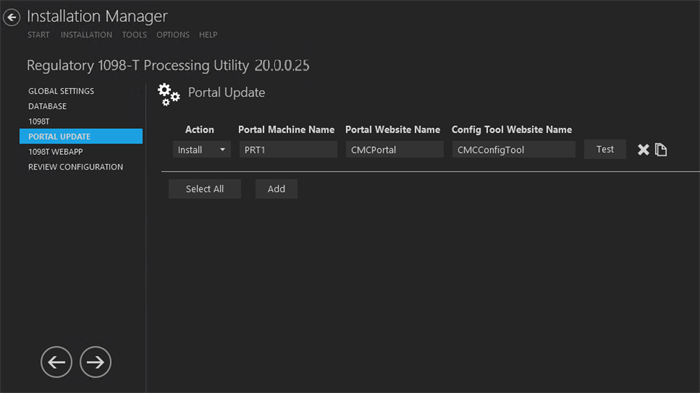Click the back arrow beside Installation Manager title
This screenshot has height=393, width=700.
(x=12, y=17)
